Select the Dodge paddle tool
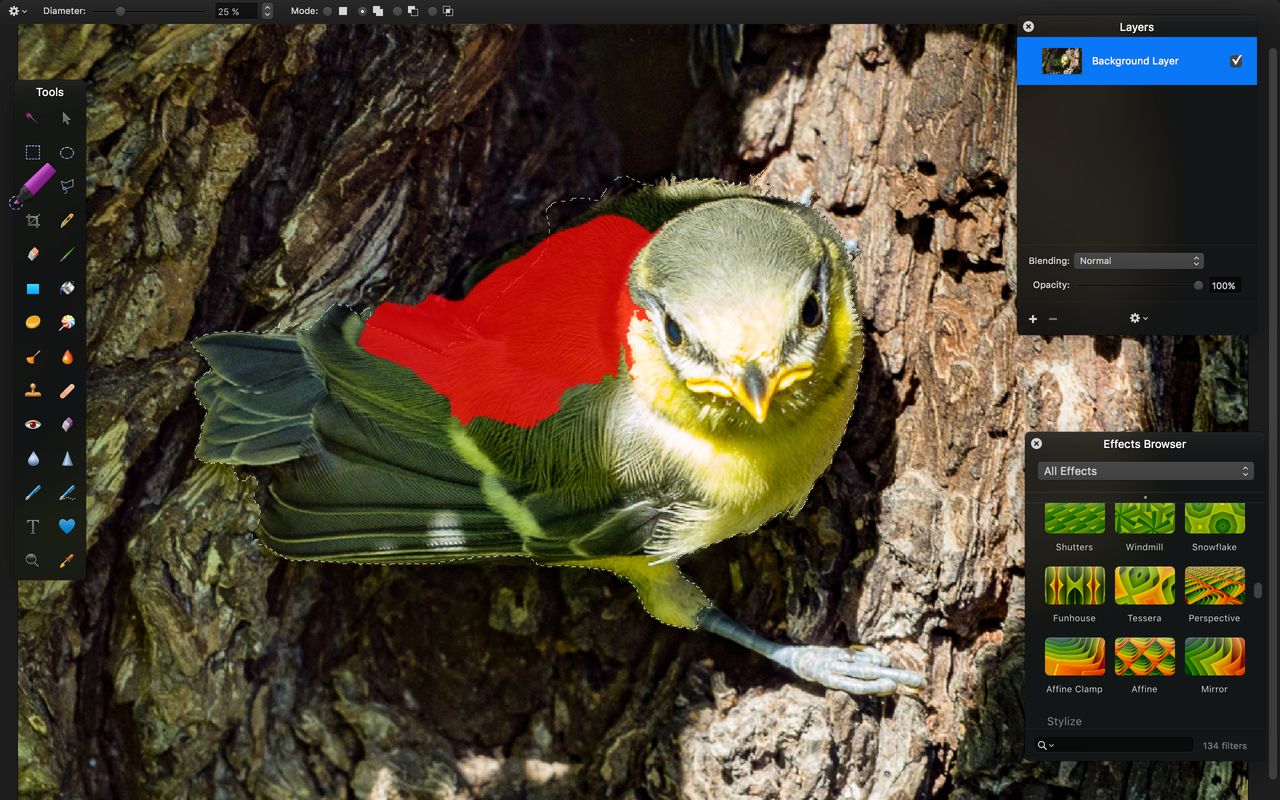The width and height of the screenshot is (1280, 800). pyautogui.click(x=33, y=356)
